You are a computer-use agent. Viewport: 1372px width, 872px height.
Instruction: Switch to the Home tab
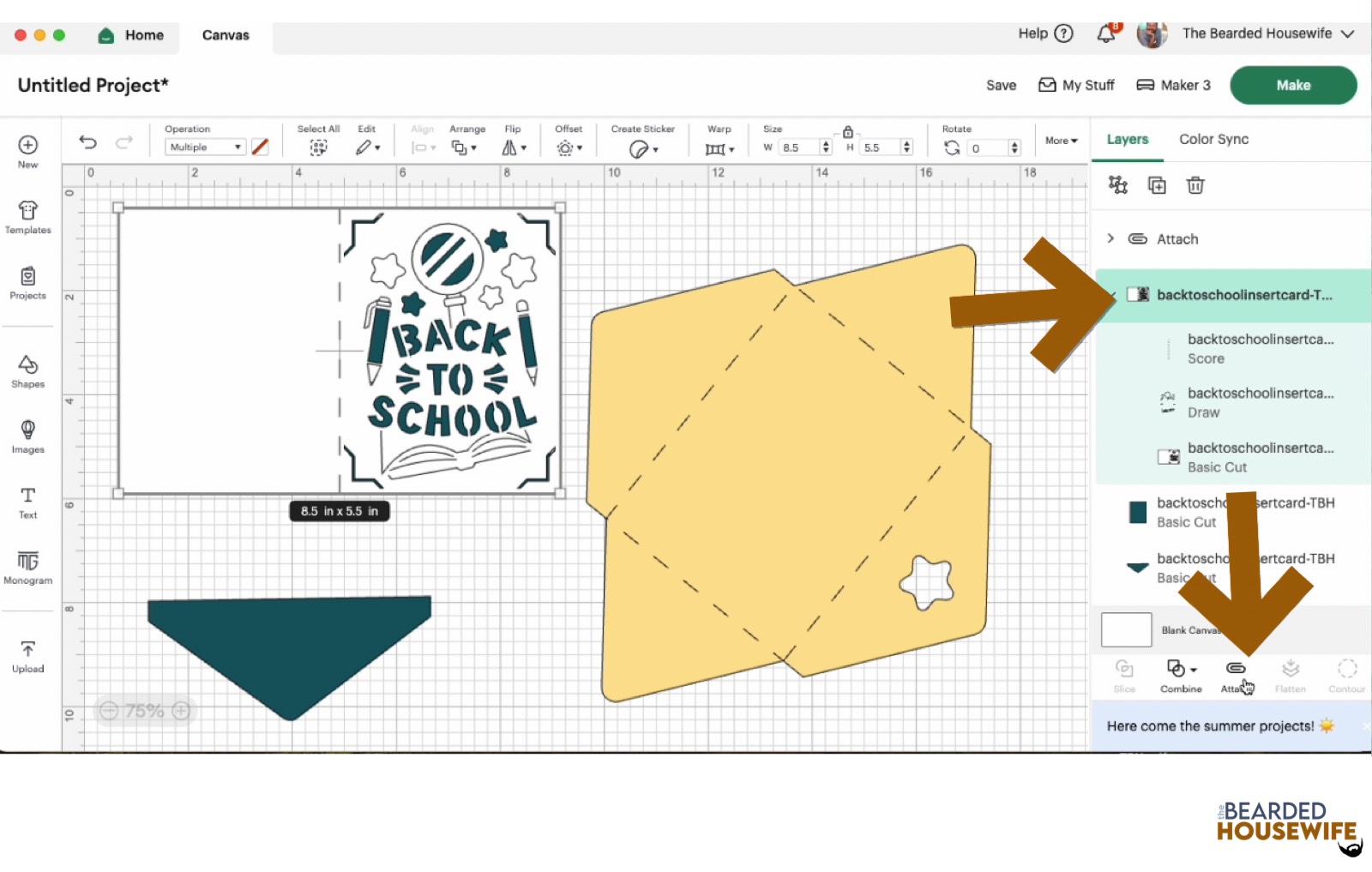coord(131,35)
